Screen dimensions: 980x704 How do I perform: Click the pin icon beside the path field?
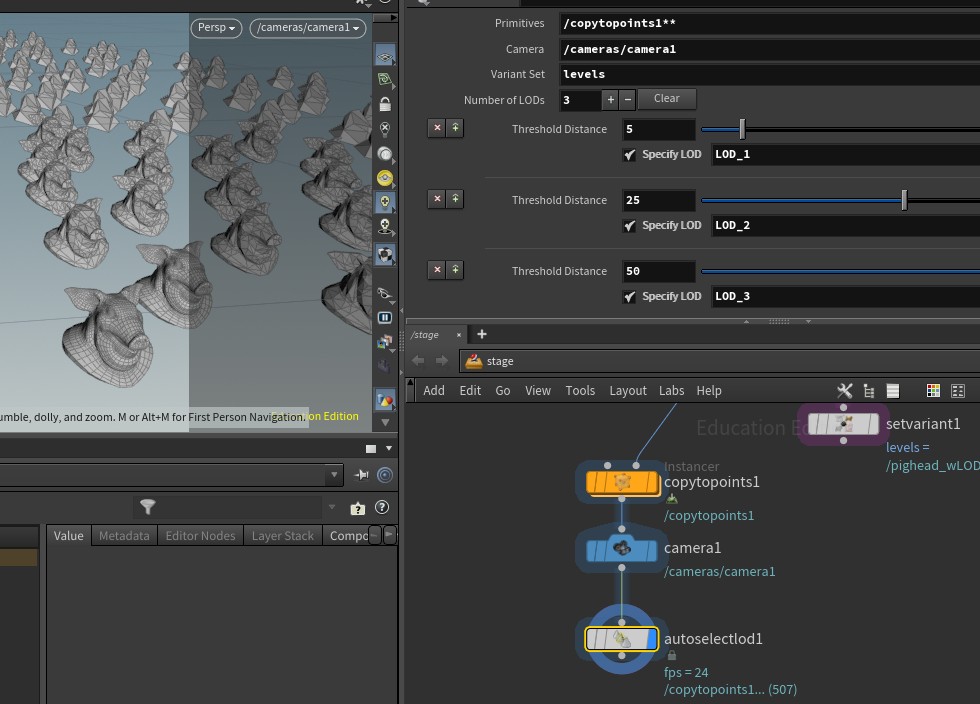pos(362,476)
